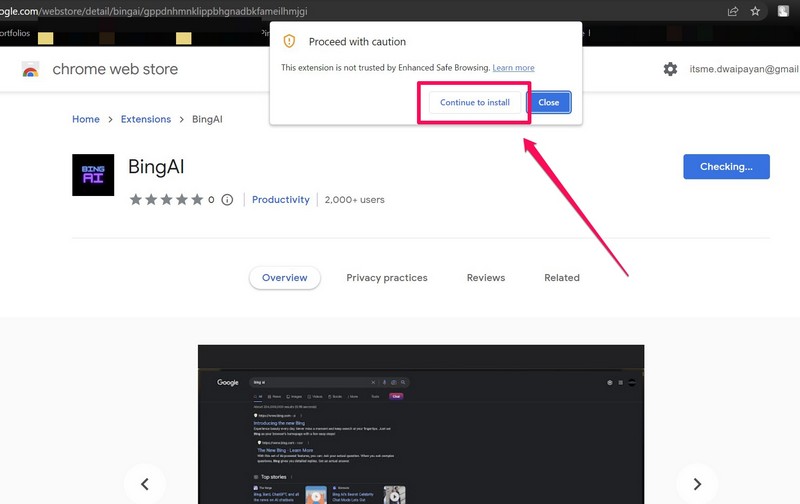
Task: Open the web store settings gear
Action: (670, 69)
